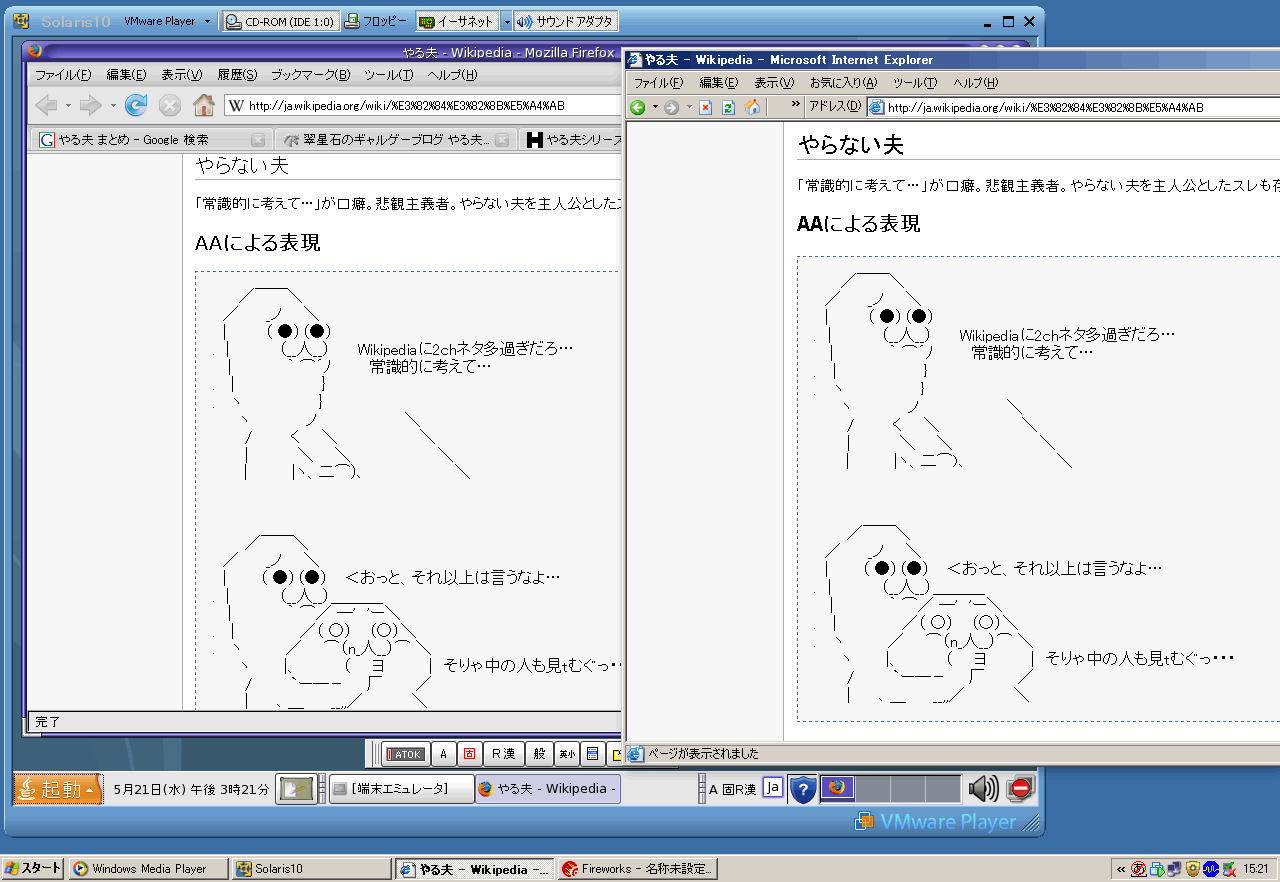Click Firefox Back arrow button
This screenshot has height=882, width=1280.
(46, 105)
